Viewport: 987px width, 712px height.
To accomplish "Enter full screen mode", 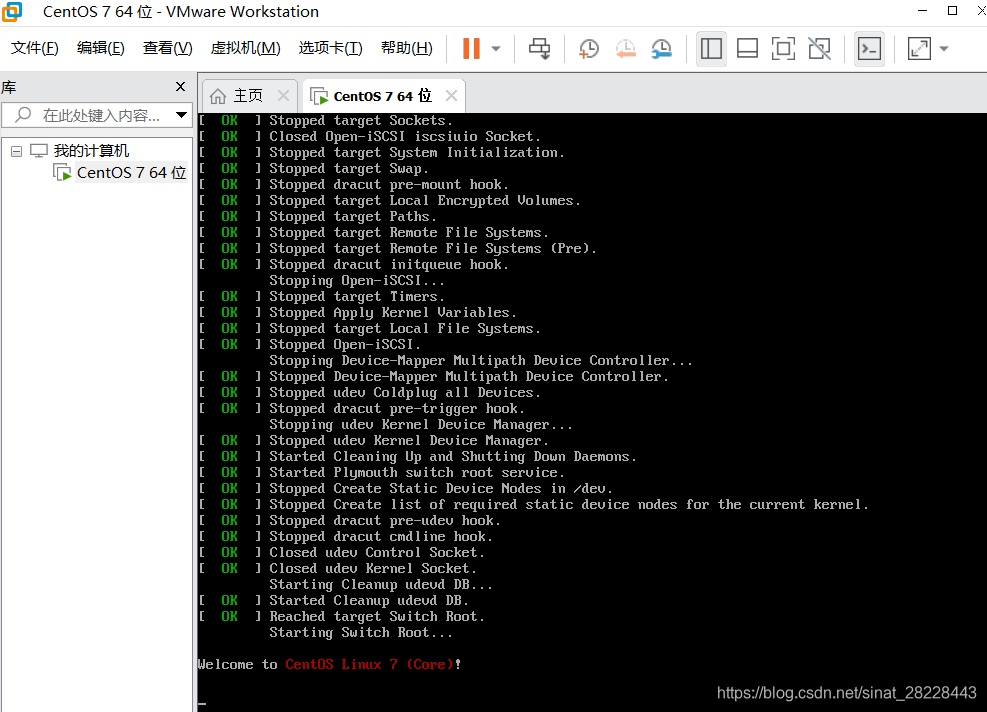I will point(783,48).
